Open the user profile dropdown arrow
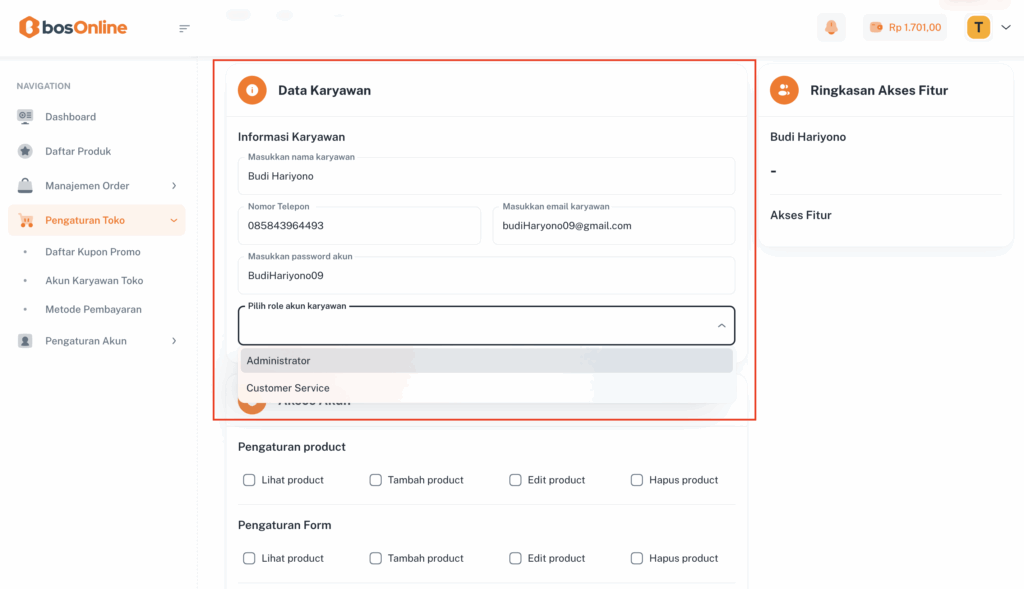The image size is (1024, 589). pyautogui.click(x=1006, y=28)
